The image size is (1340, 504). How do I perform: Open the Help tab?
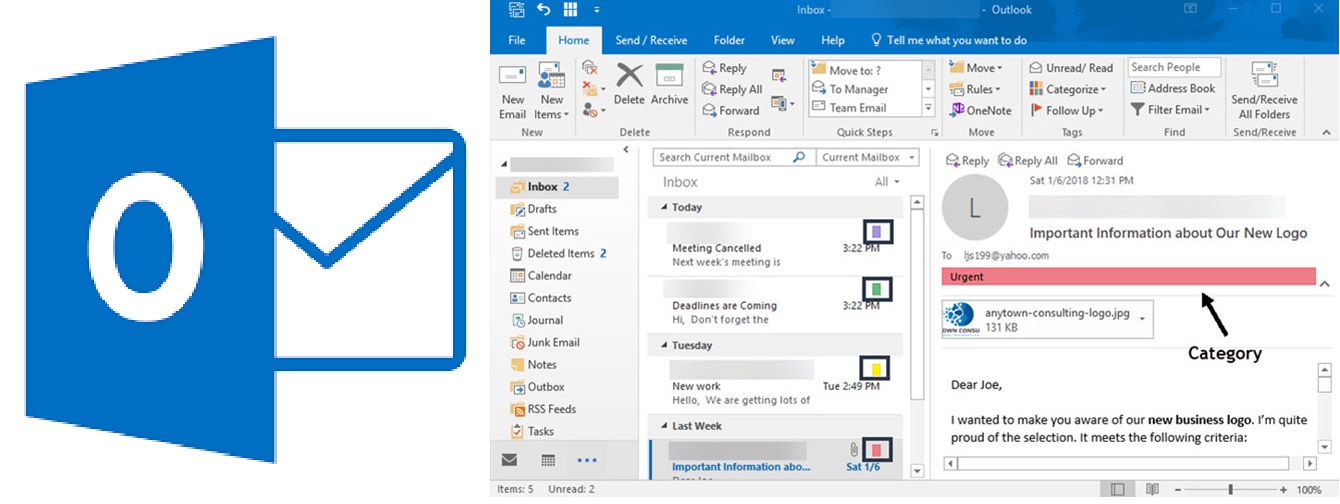(833, 40)
